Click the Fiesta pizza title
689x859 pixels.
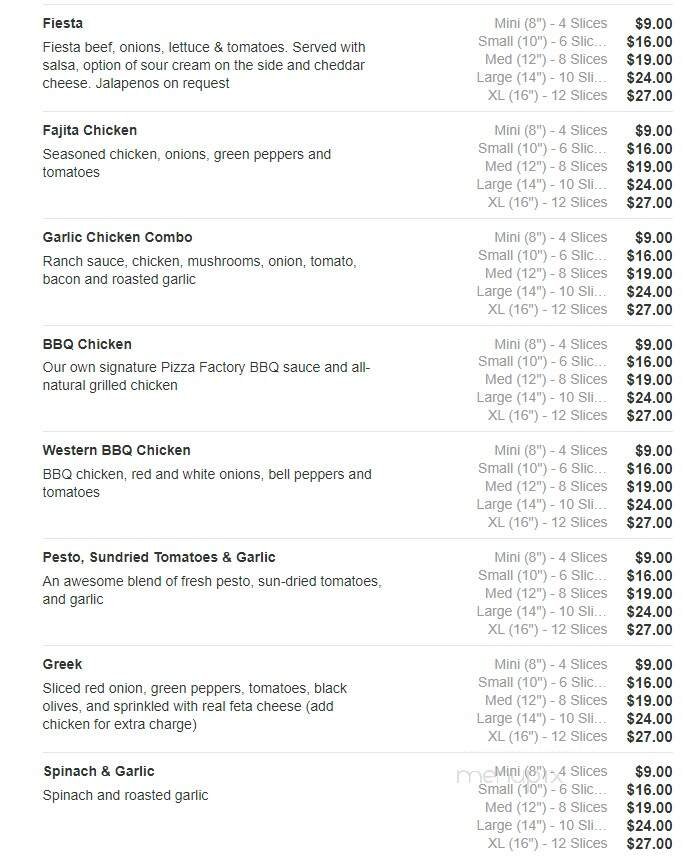pyautogui.click(x=63, y=23)
